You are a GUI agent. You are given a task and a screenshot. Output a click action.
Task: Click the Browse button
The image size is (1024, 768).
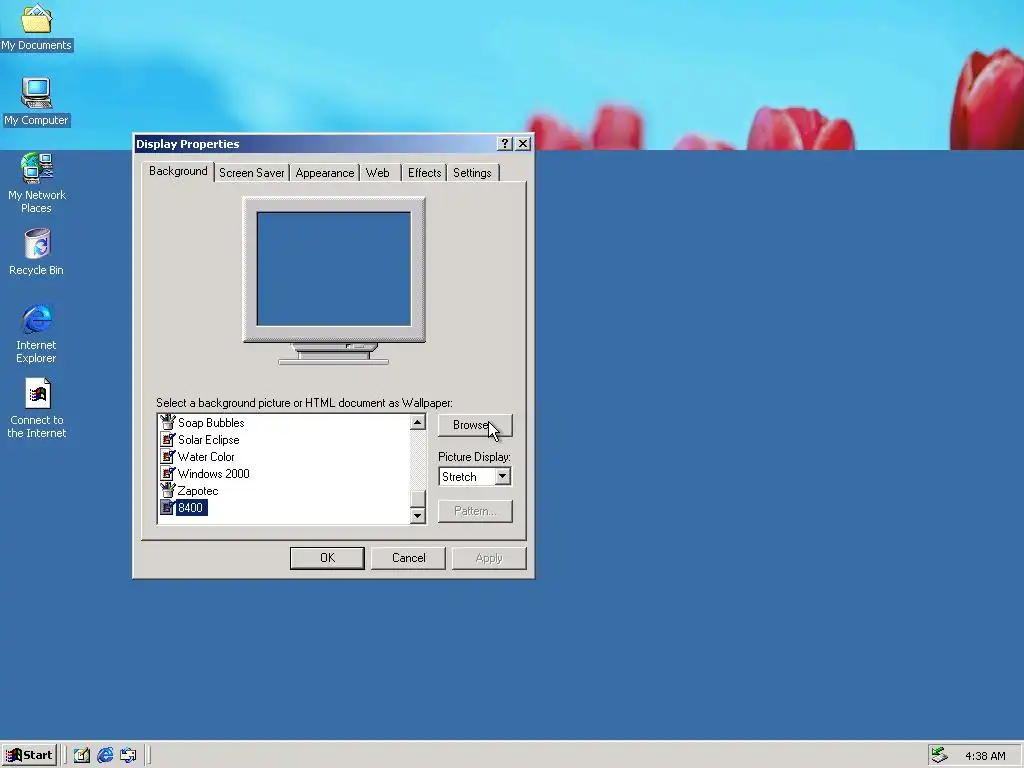(x=475, y=425)
